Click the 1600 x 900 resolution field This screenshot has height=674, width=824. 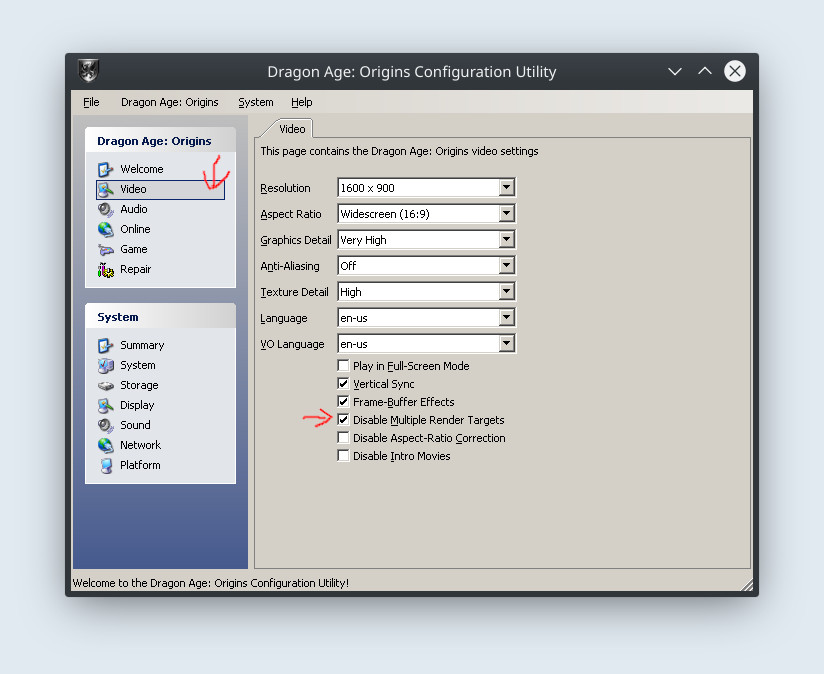click(x=419, y=188)
